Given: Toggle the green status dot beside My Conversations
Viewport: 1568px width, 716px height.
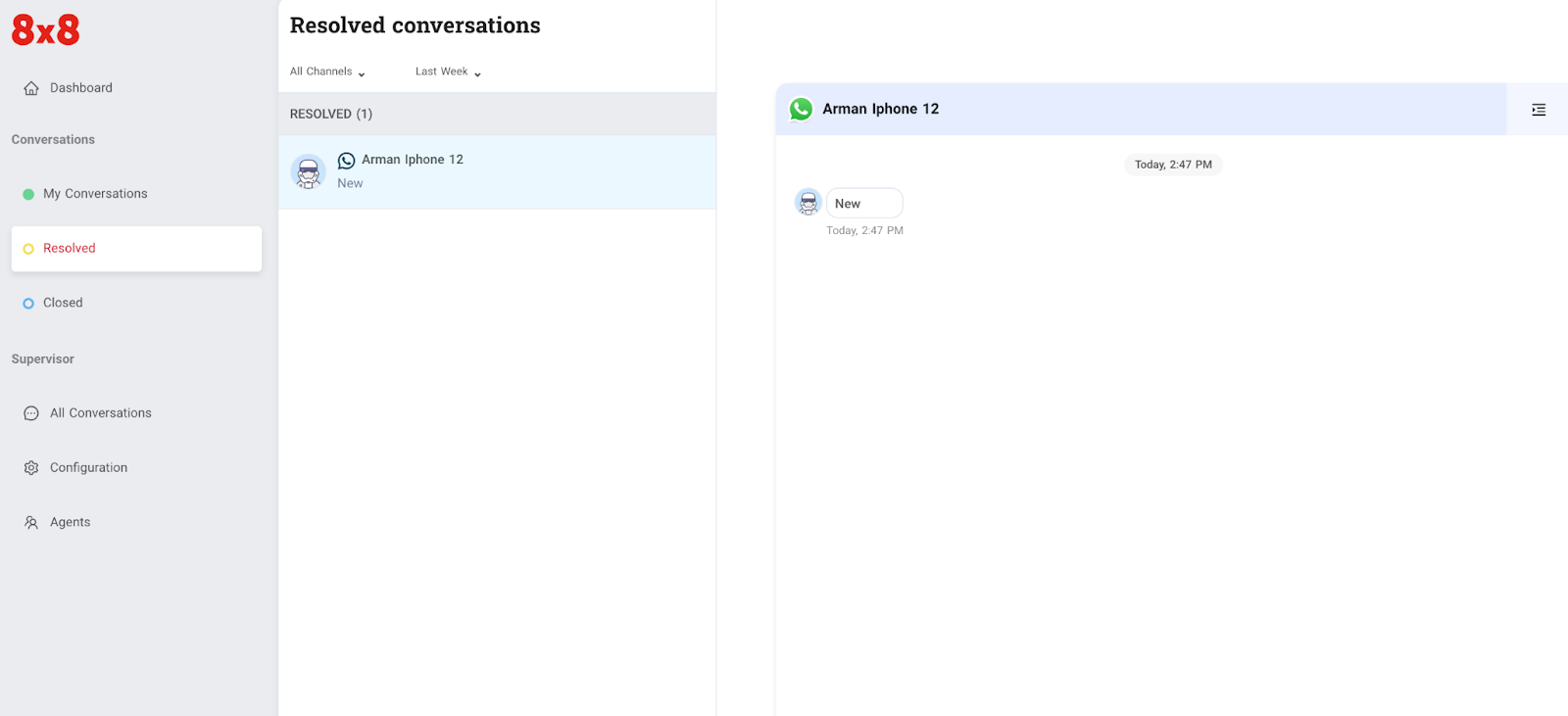Looking at the screenshot, I should [27, 193].
